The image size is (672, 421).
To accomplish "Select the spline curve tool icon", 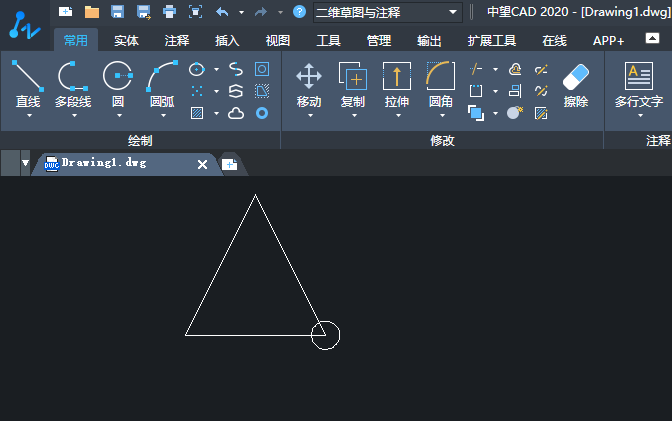I will pyautogui.click(x=236, y=69).
